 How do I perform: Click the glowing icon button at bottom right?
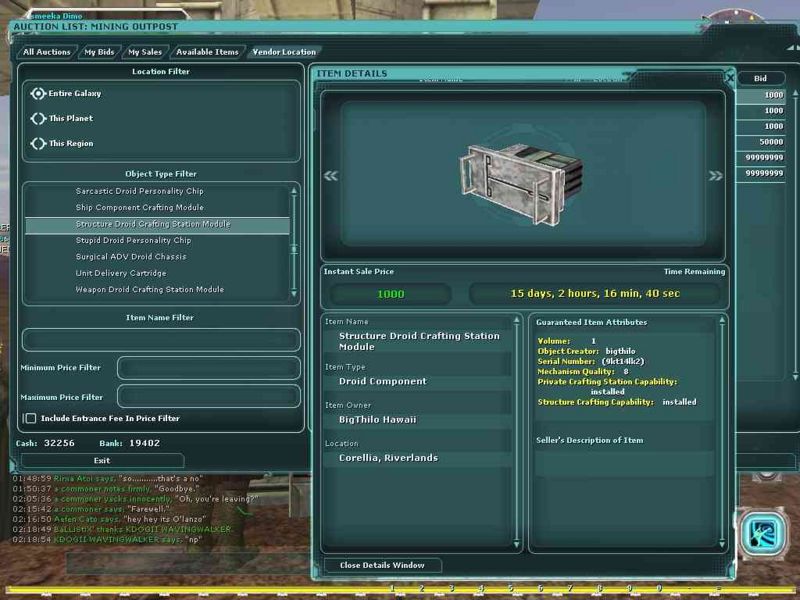pos(760,533)
